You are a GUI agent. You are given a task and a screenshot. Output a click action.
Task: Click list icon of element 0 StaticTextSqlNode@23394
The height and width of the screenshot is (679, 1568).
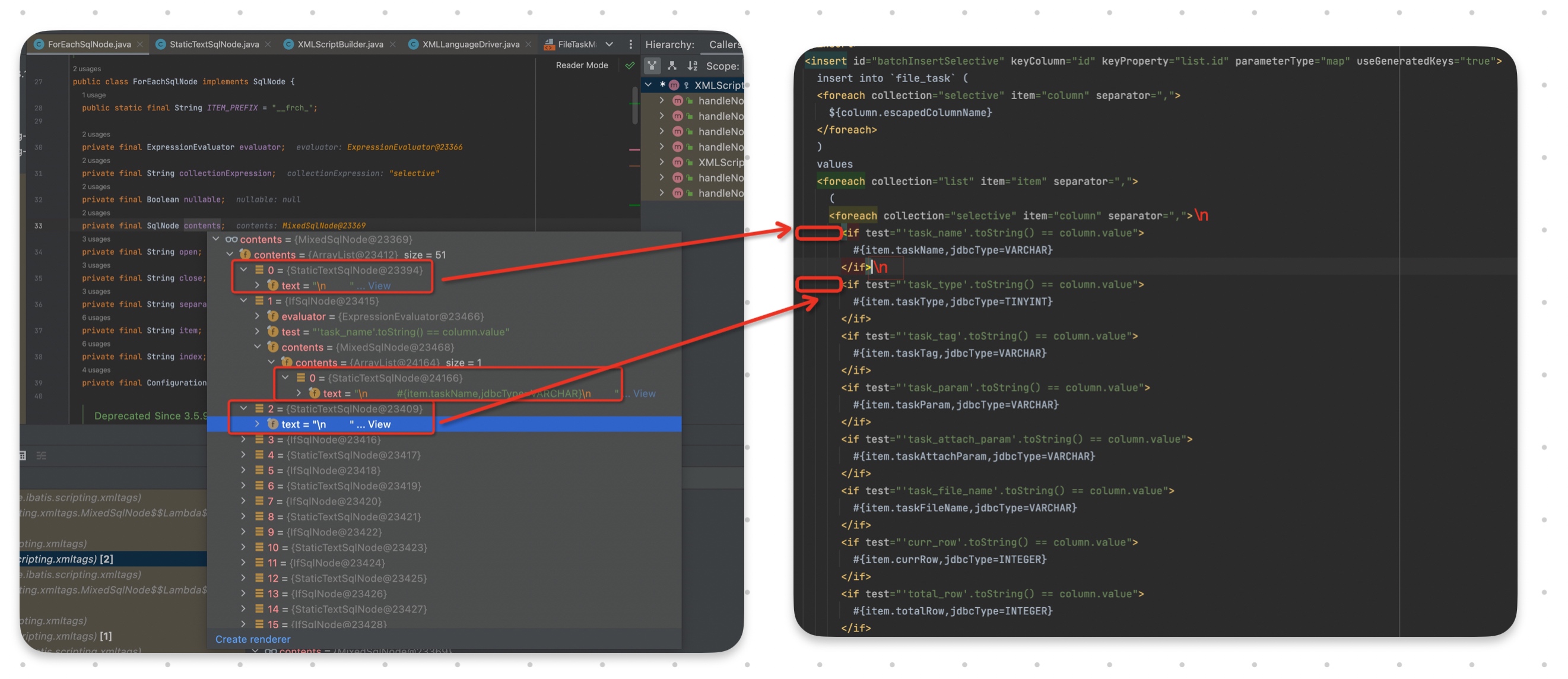pyautogui.click(x=259, y=270)
